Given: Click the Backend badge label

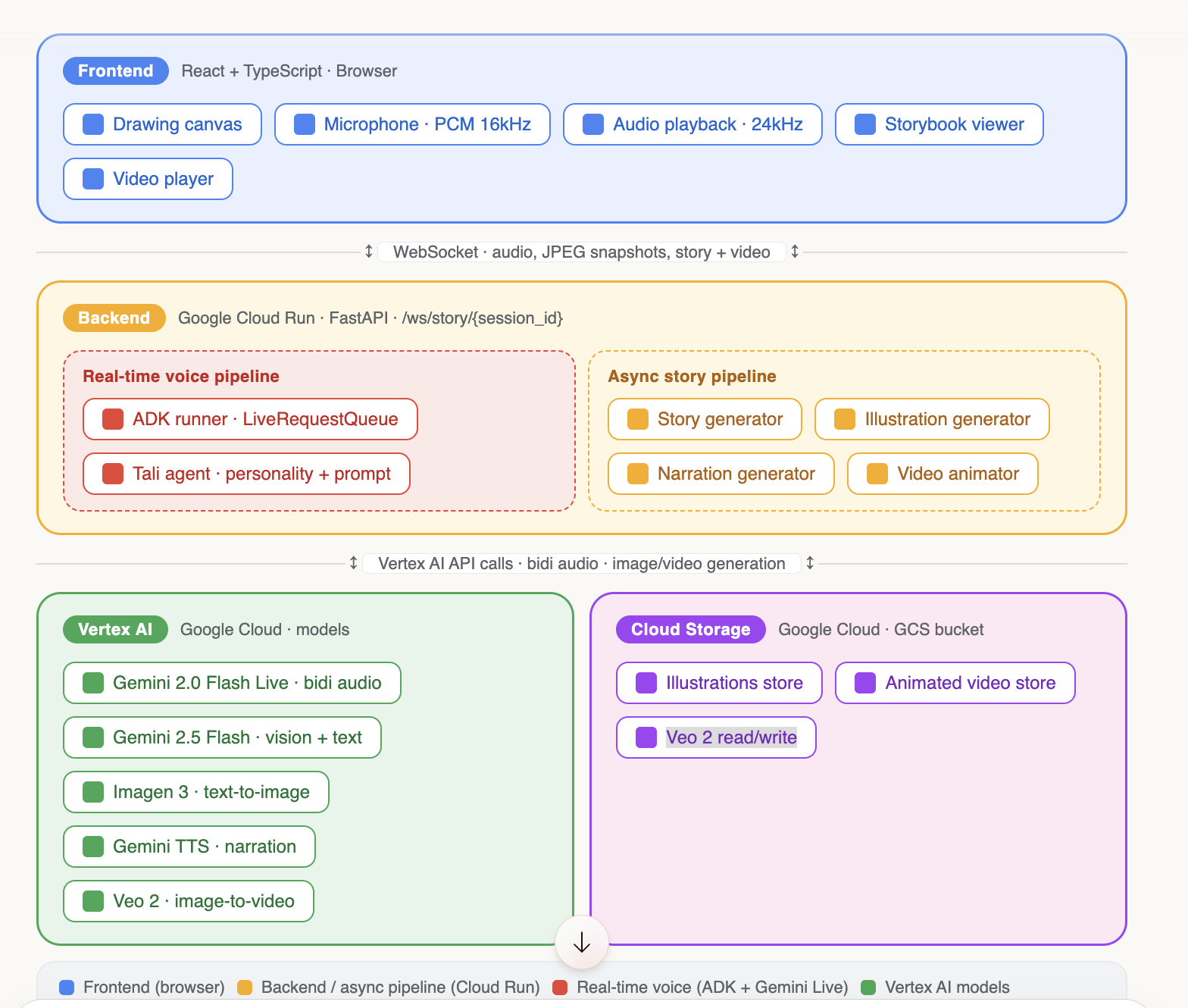Looking at the screenshot, I should click(x=114, y=318).
